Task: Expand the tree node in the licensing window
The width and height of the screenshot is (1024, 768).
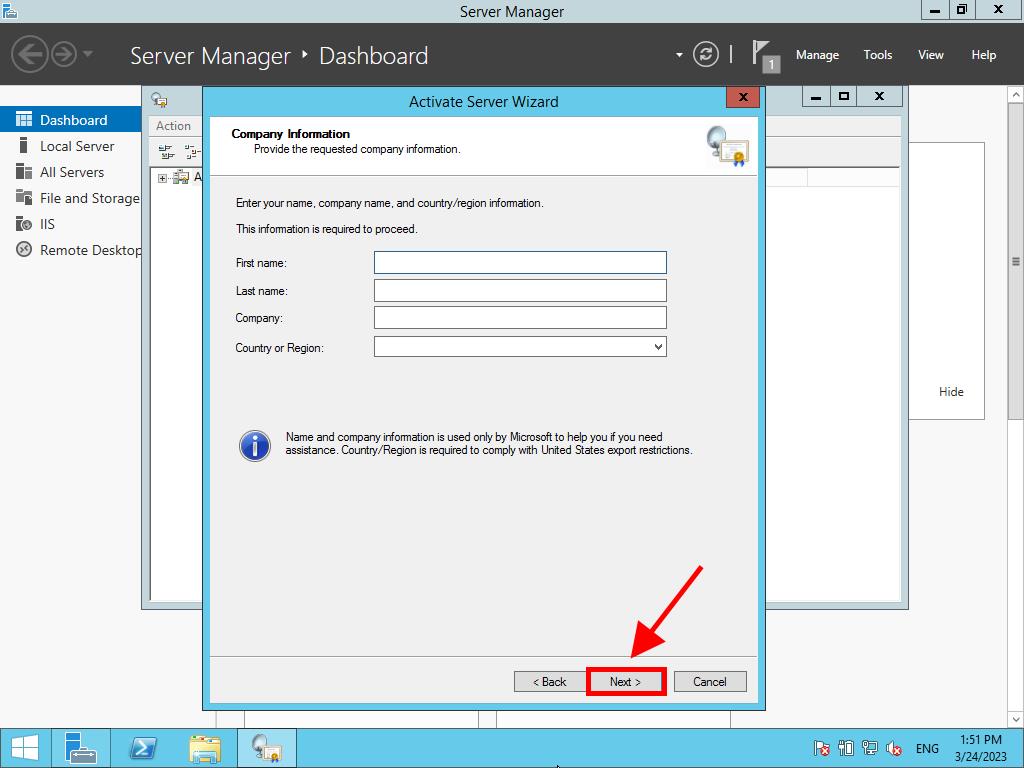Action: 162,178
